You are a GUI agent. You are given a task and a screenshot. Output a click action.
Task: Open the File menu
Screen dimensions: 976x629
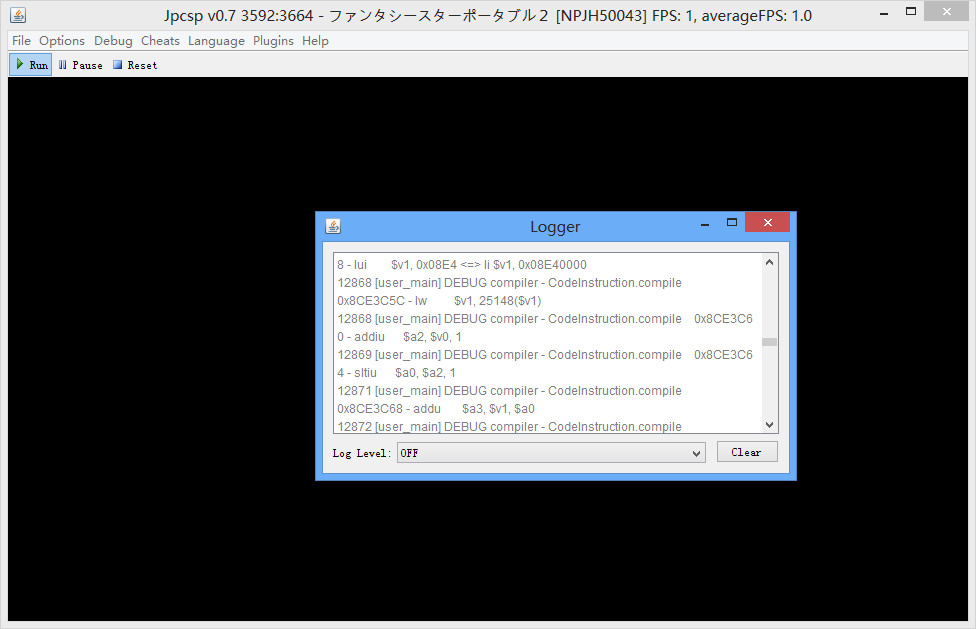click(x=21, y=41)
